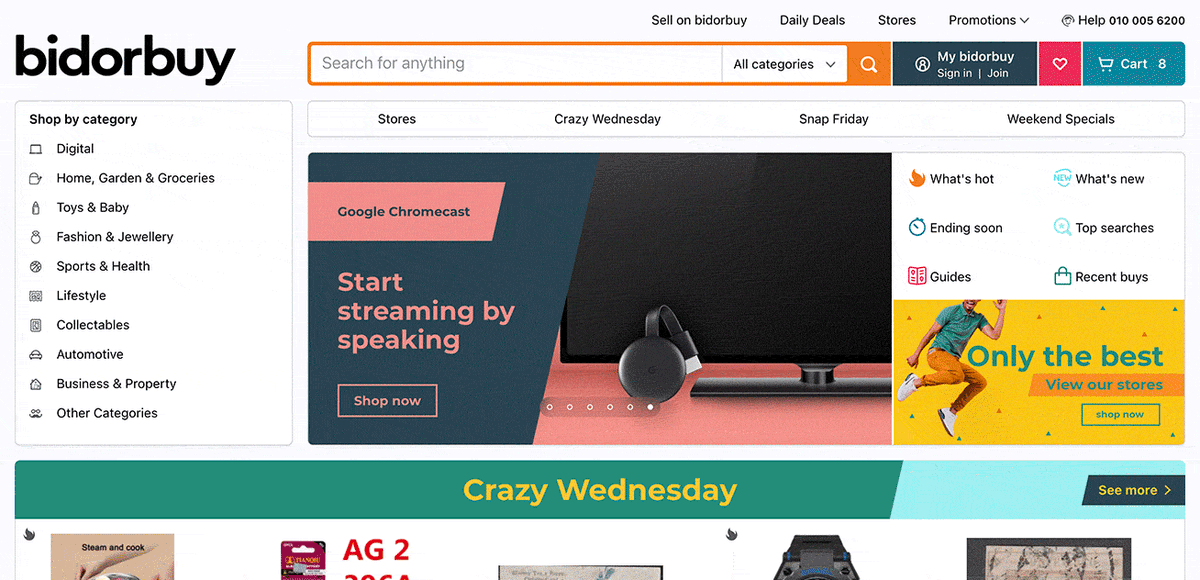Viewport: 1200px width, 580px height.
Task: Expand the All categories dropdown
Action: coord(785,64)
